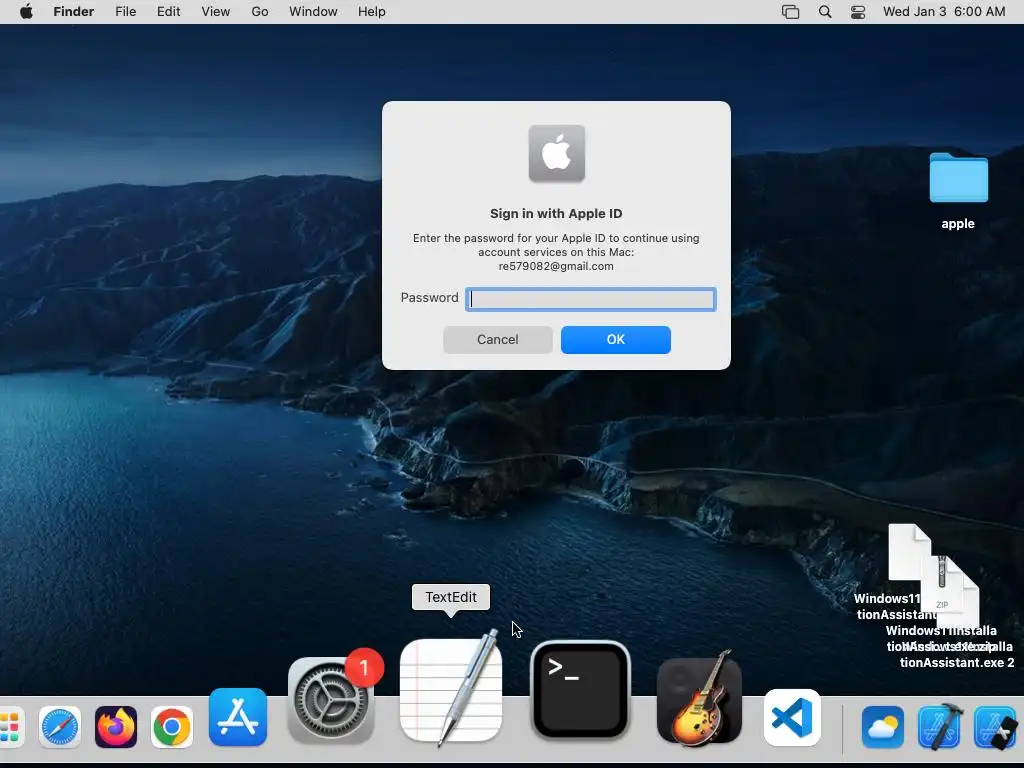
Task: Open the App Store from the Dock
Action: click(x=238, y=717)
